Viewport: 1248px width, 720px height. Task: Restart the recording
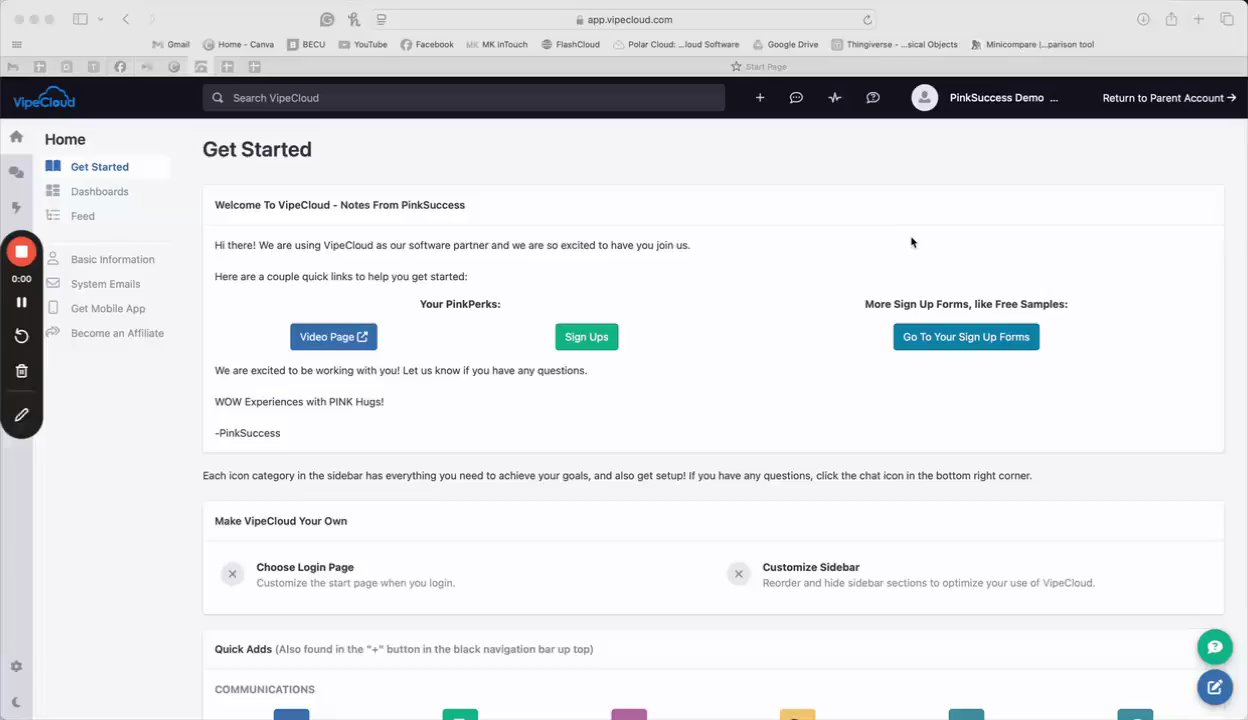(21, 336)
